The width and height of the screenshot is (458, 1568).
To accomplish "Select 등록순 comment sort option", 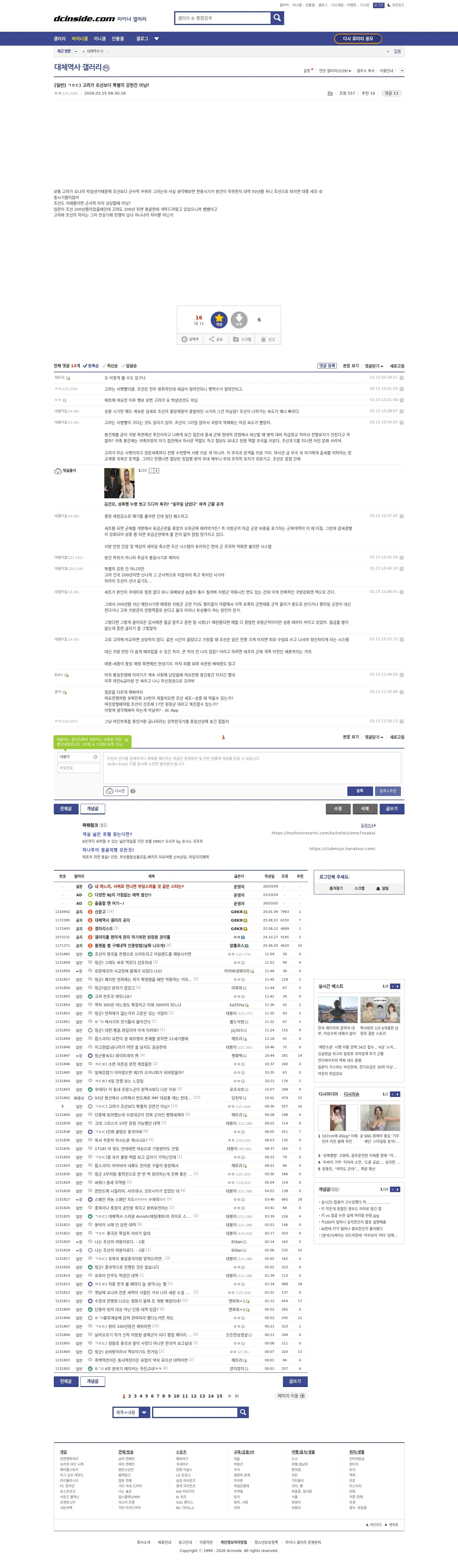I will tap(91, 367).
